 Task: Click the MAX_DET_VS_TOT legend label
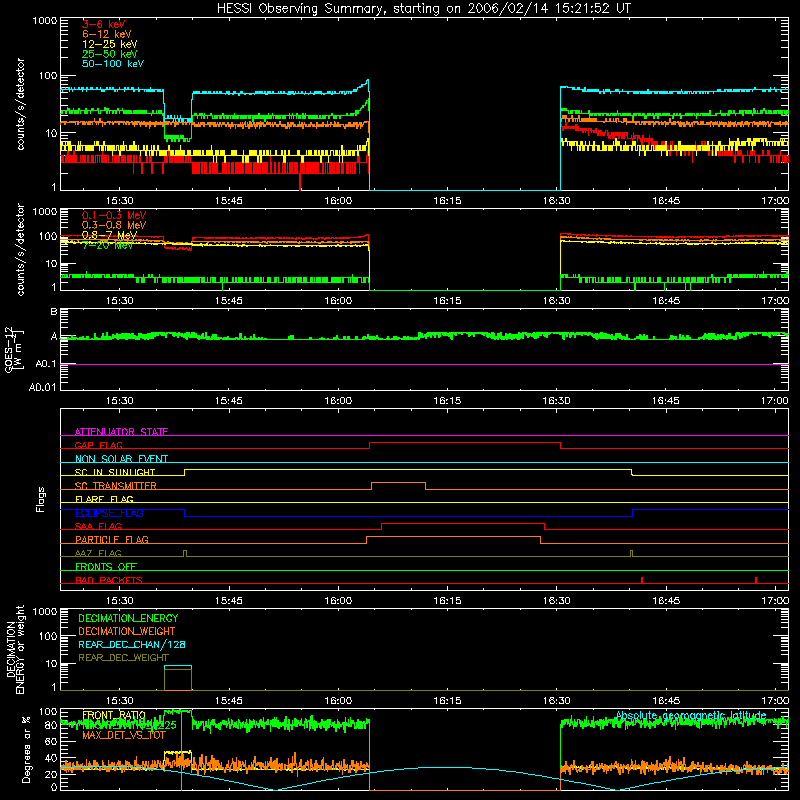(124, 735)
